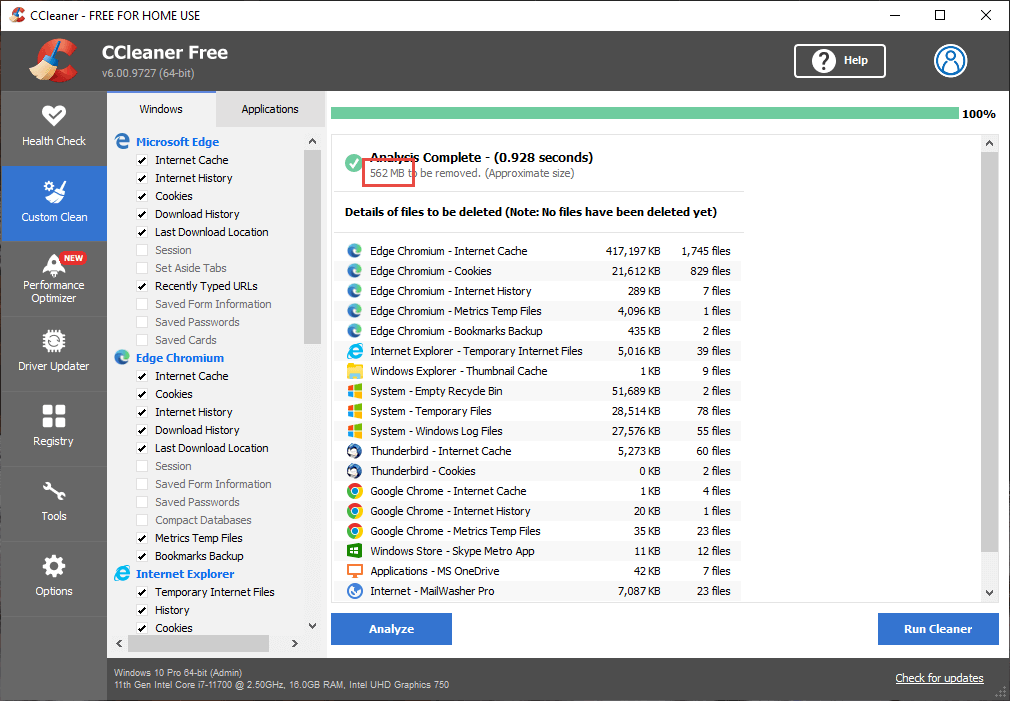Viewport: 1010px width, 701px height.
Task: Open the Help button
Action: 839,61
